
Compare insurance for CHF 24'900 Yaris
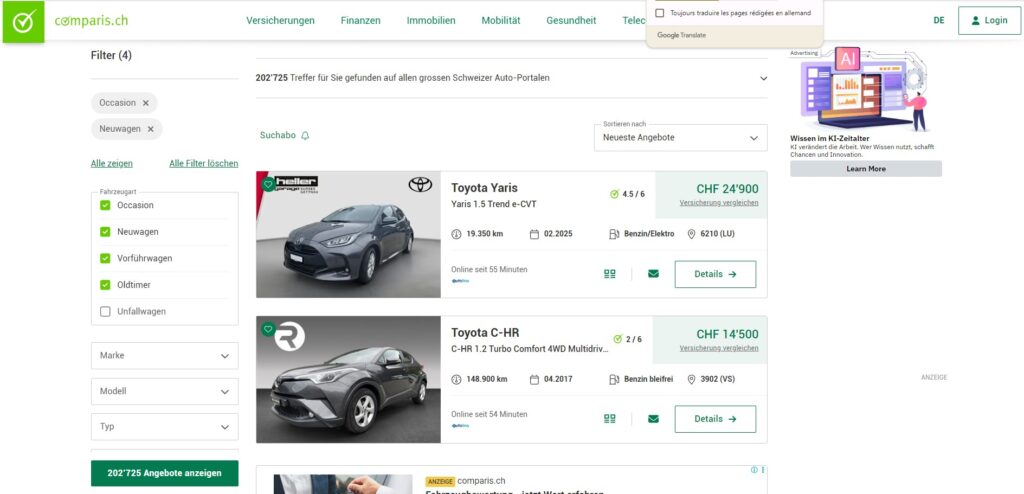pos(719,203)
